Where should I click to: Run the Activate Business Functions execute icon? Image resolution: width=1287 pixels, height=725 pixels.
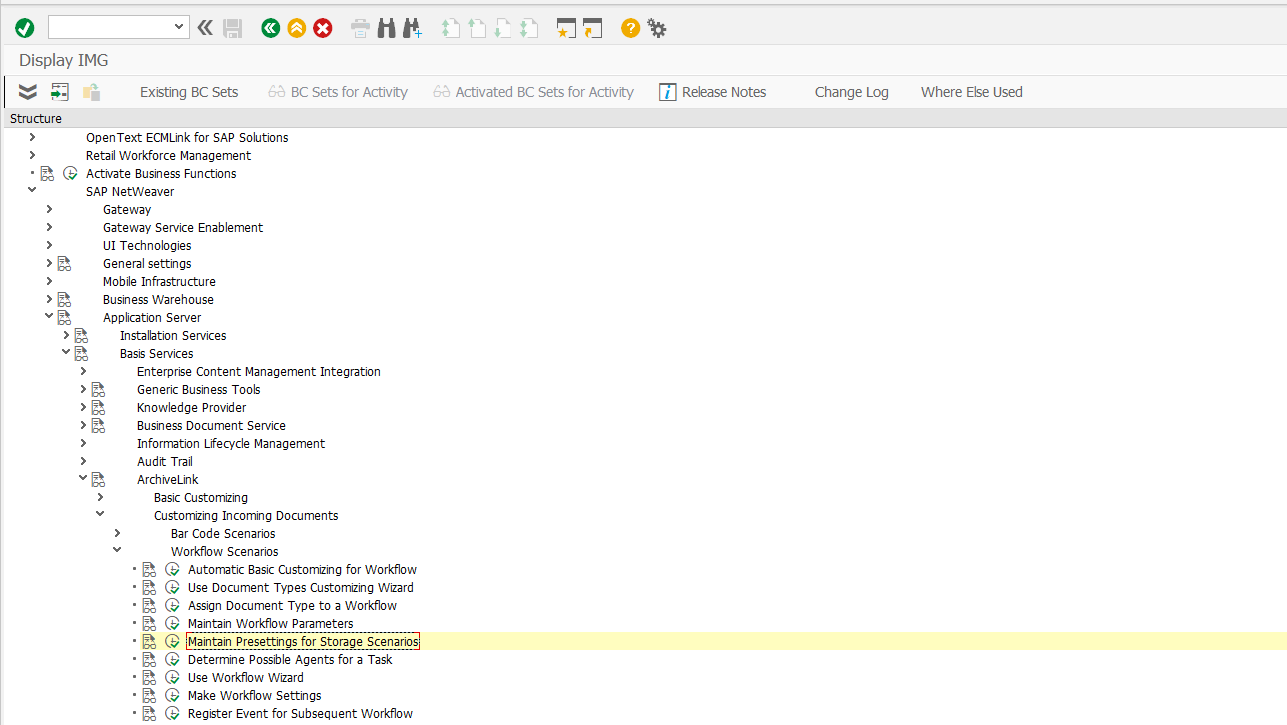pos(70,174)
